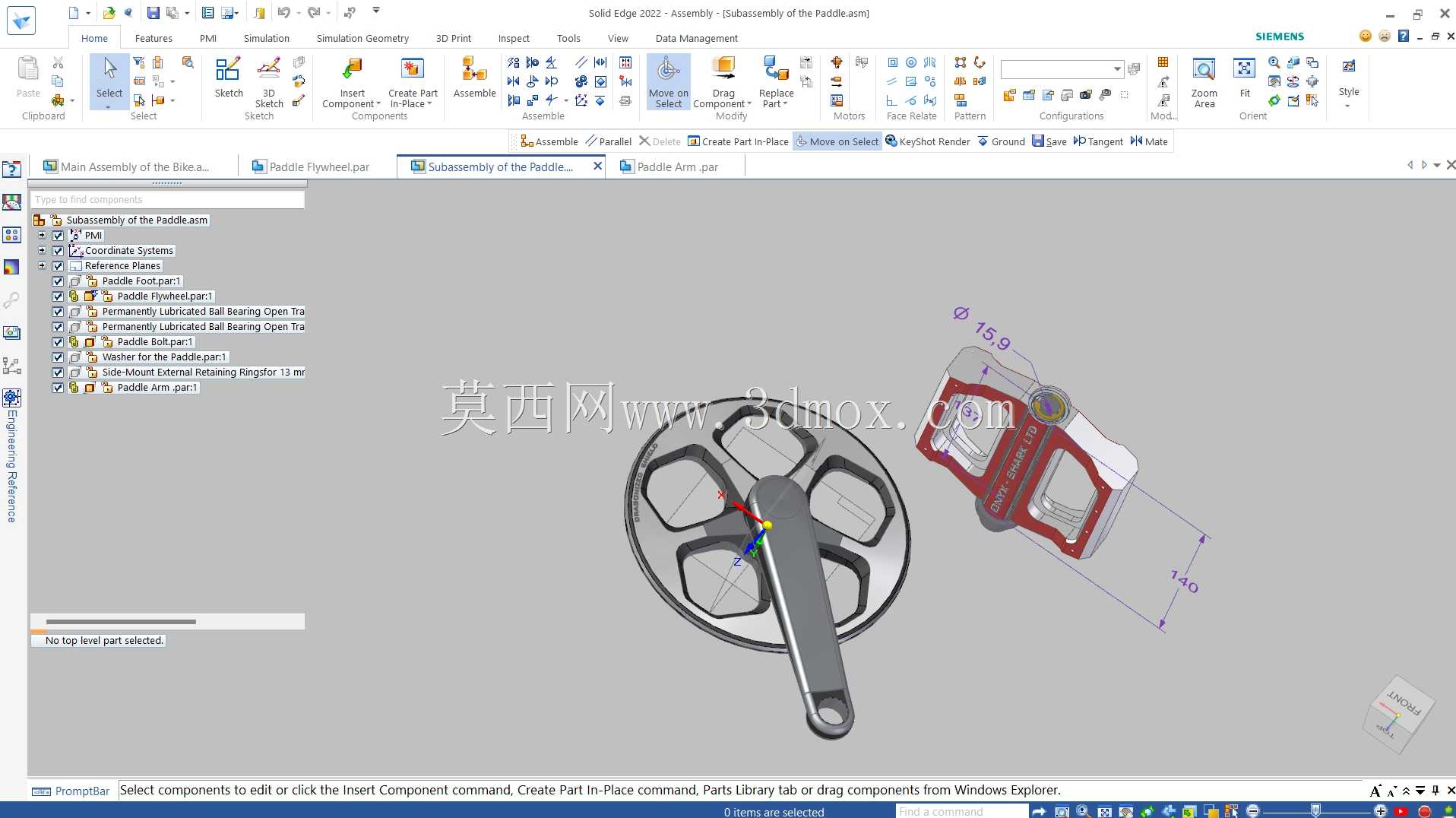Viewport: 1456px width, 818px height.
Task: Select Paddle Arm .par:1 in tree
Action: pyautogui.click(x=157, y=388)
